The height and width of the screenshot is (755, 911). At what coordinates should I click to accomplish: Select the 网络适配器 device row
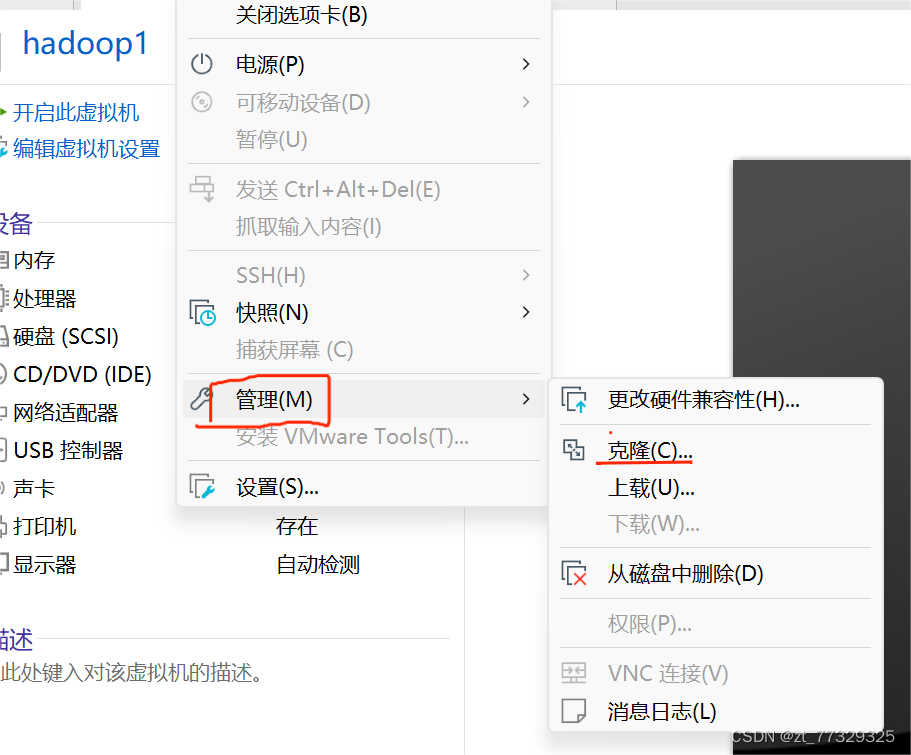[x=65, y=413]
